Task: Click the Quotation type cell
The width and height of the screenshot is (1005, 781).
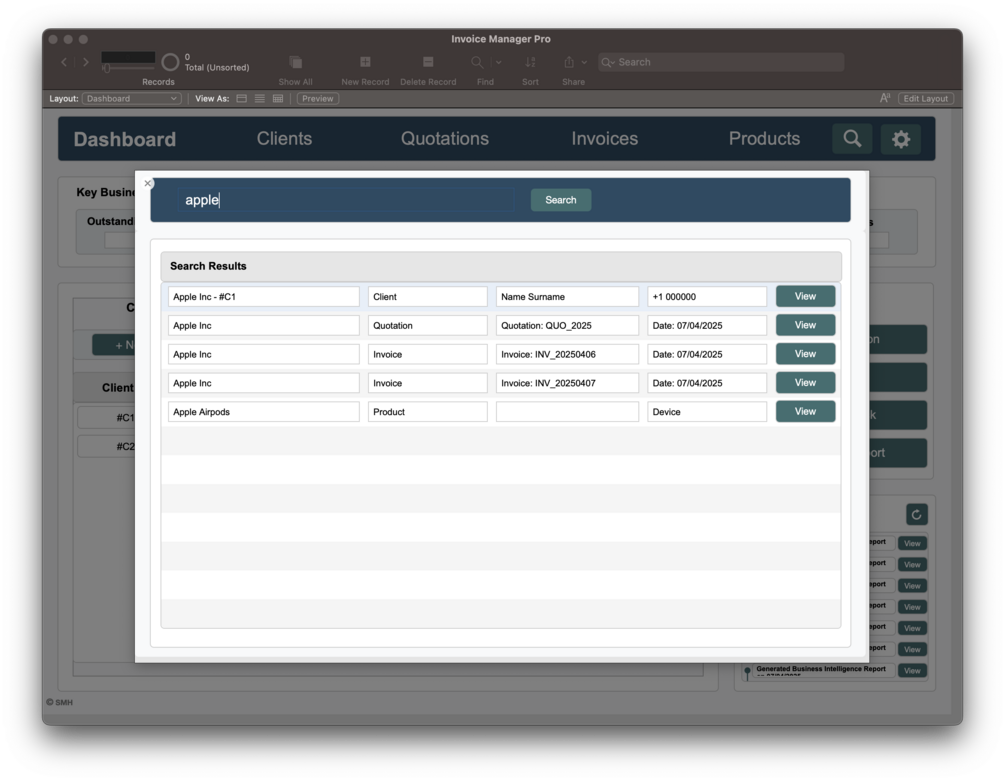Action: (x=428, y=325)
